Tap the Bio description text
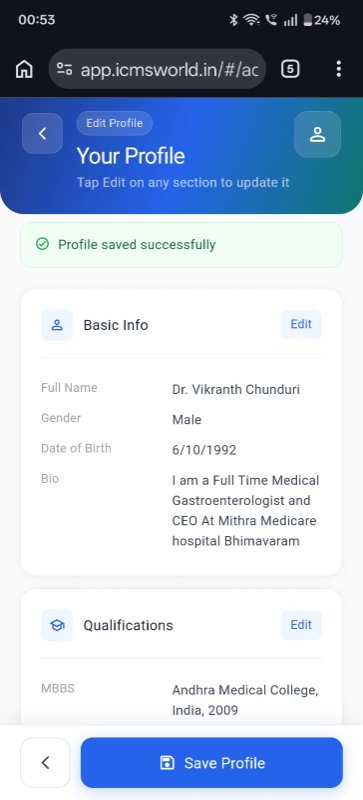The width and height of the screenshot is (363, 800). point(246,511)
